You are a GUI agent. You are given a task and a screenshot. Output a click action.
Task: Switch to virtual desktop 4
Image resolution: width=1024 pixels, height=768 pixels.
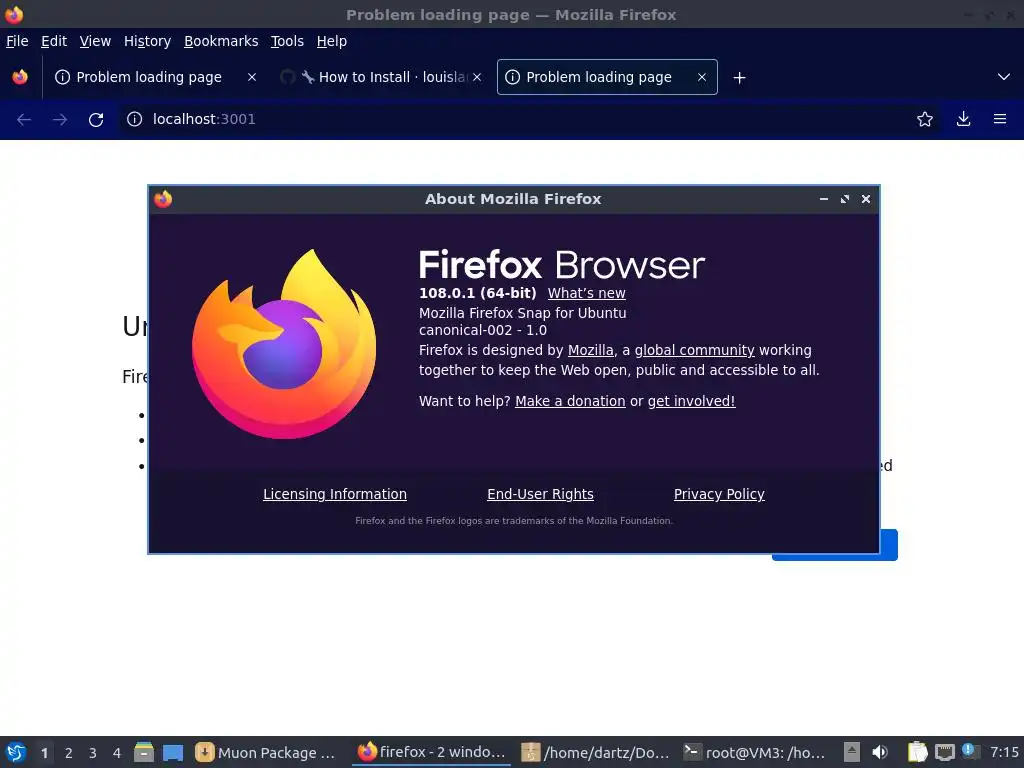pyautogui.click(x=116, y=753)
